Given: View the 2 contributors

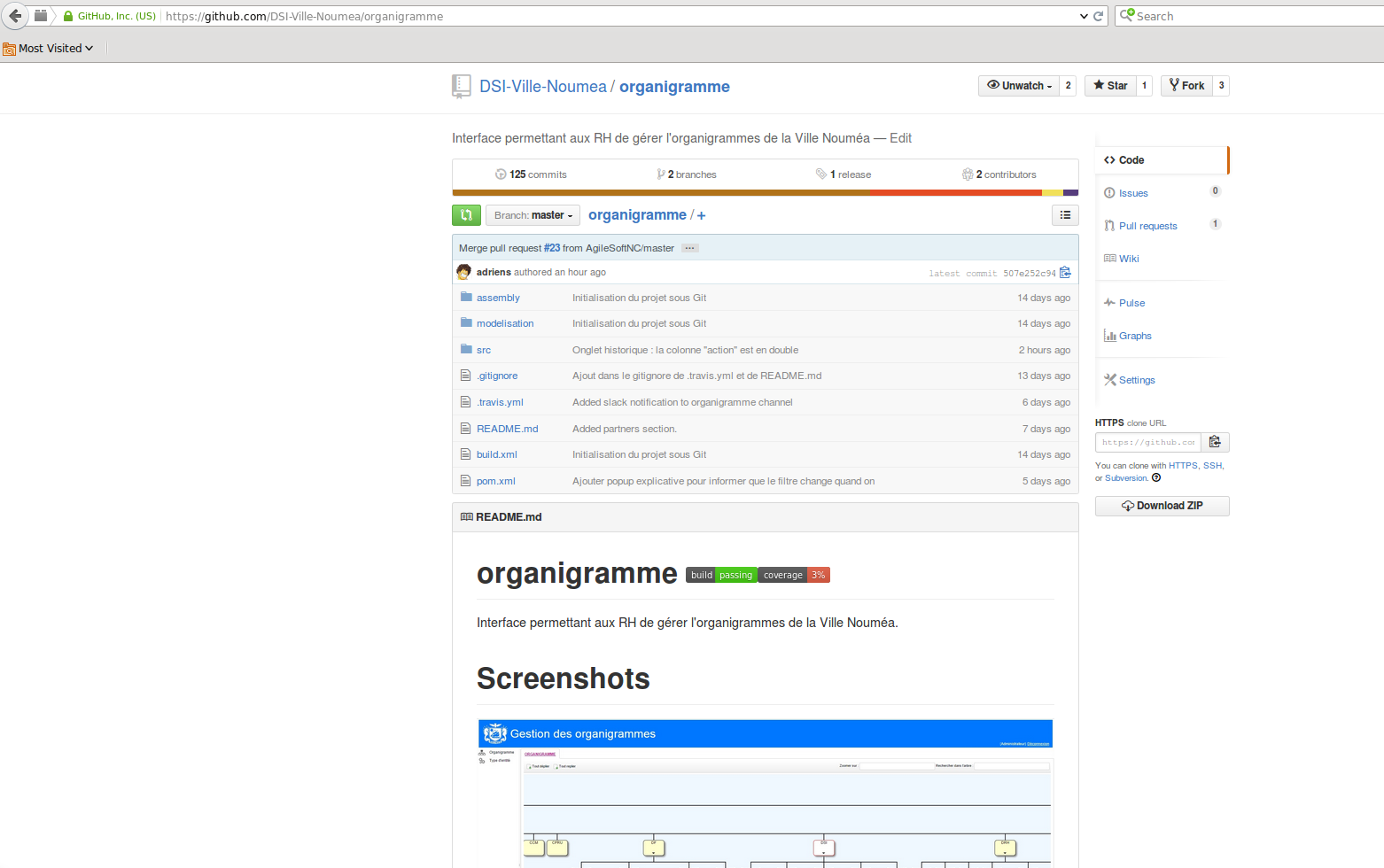Looking at the screenshot, I should pyautogui.click(x=999, y=174).
